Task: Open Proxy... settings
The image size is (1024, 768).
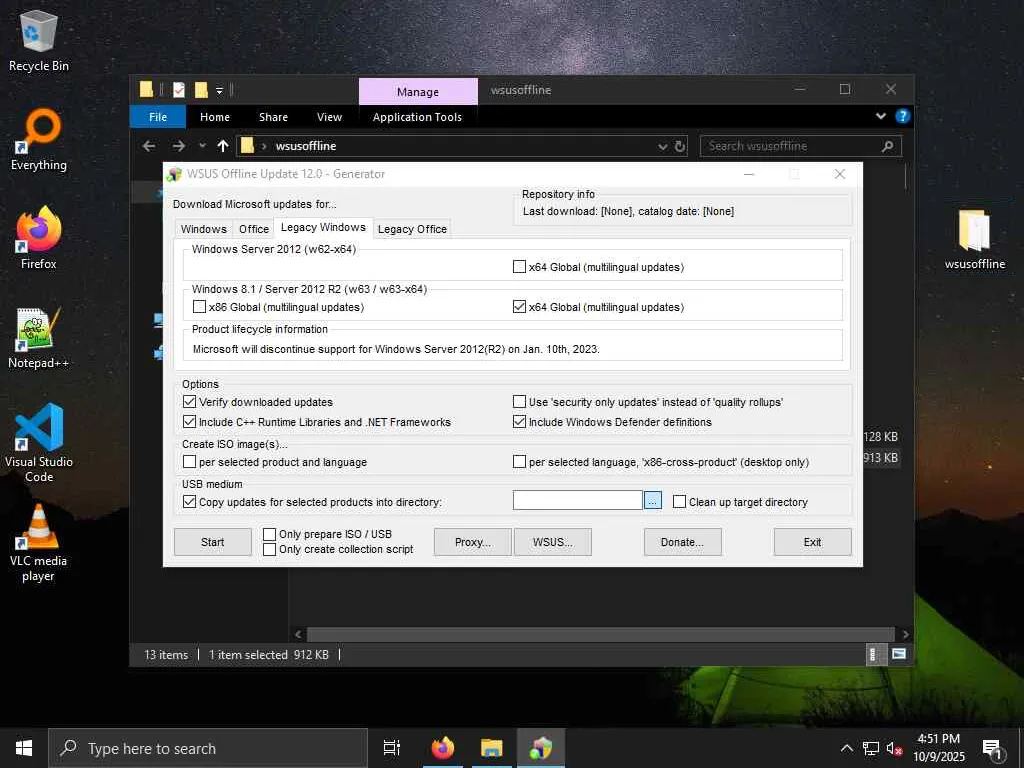Action: coord(473,542)
